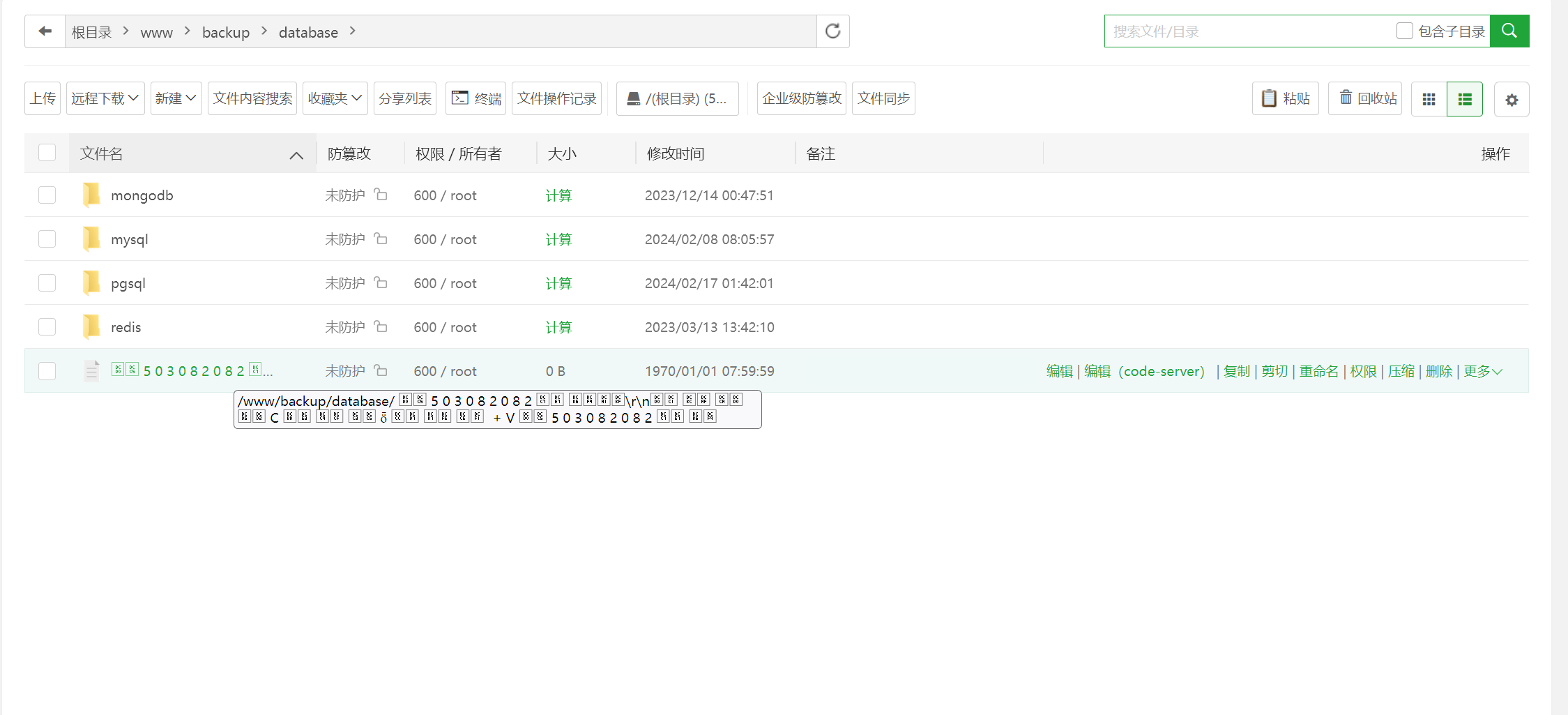Open the redis folder icon
The width and height of the screenshot is (1568, 715).
coord(91,327)
